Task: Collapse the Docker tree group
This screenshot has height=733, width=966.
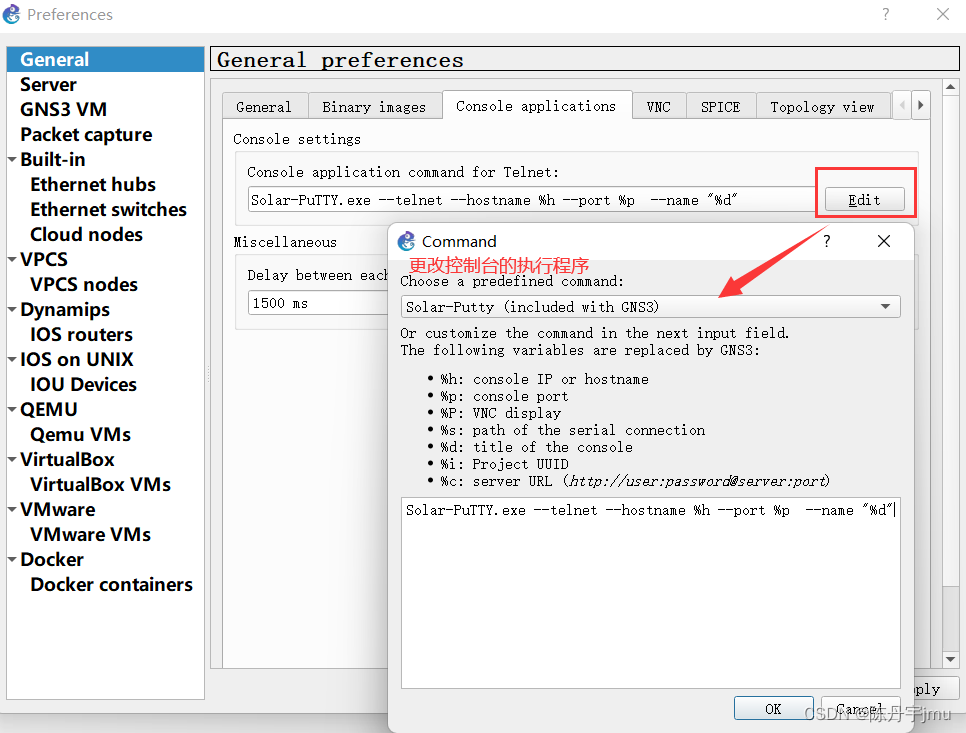Action: (x=12, y=559)
